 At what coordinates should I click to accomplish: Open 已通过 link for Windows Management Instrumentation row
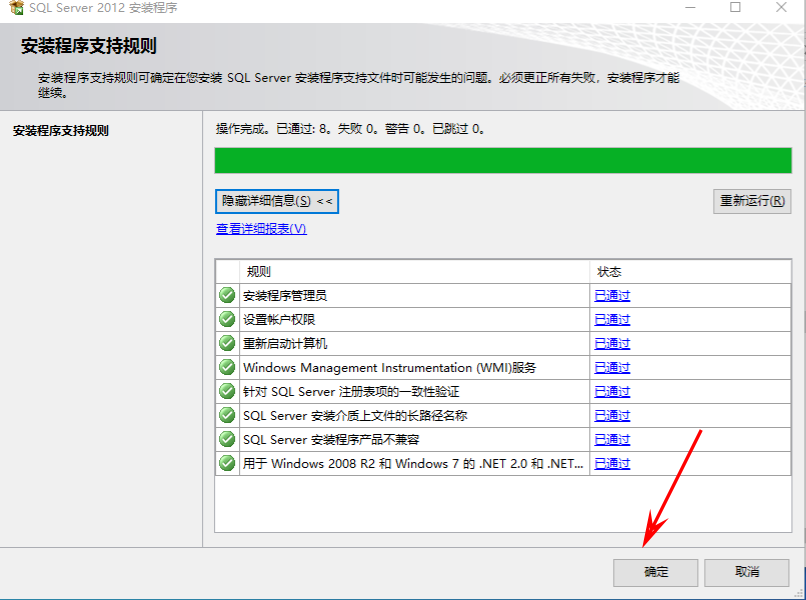(612, 368)
